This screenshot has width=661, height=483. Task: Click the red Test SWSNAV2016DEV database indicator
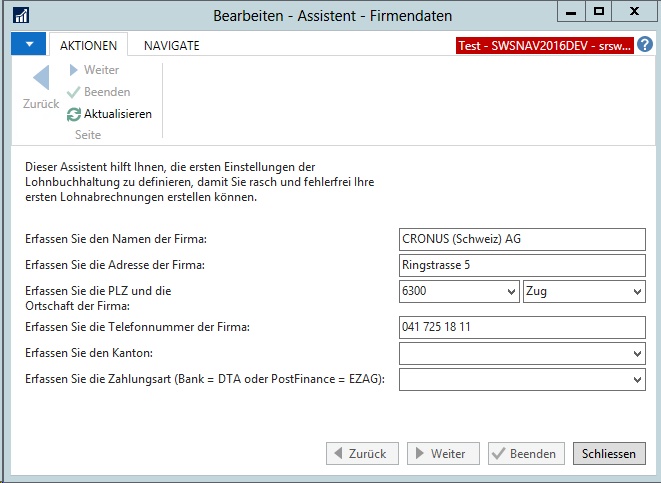544,46
